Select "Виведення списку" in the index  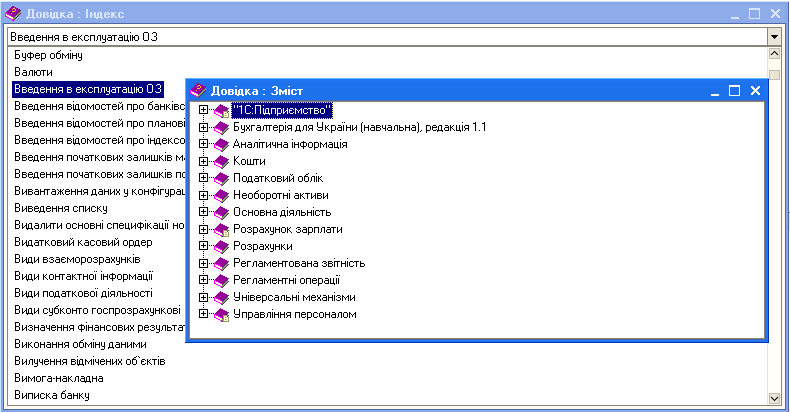[60, 209]
